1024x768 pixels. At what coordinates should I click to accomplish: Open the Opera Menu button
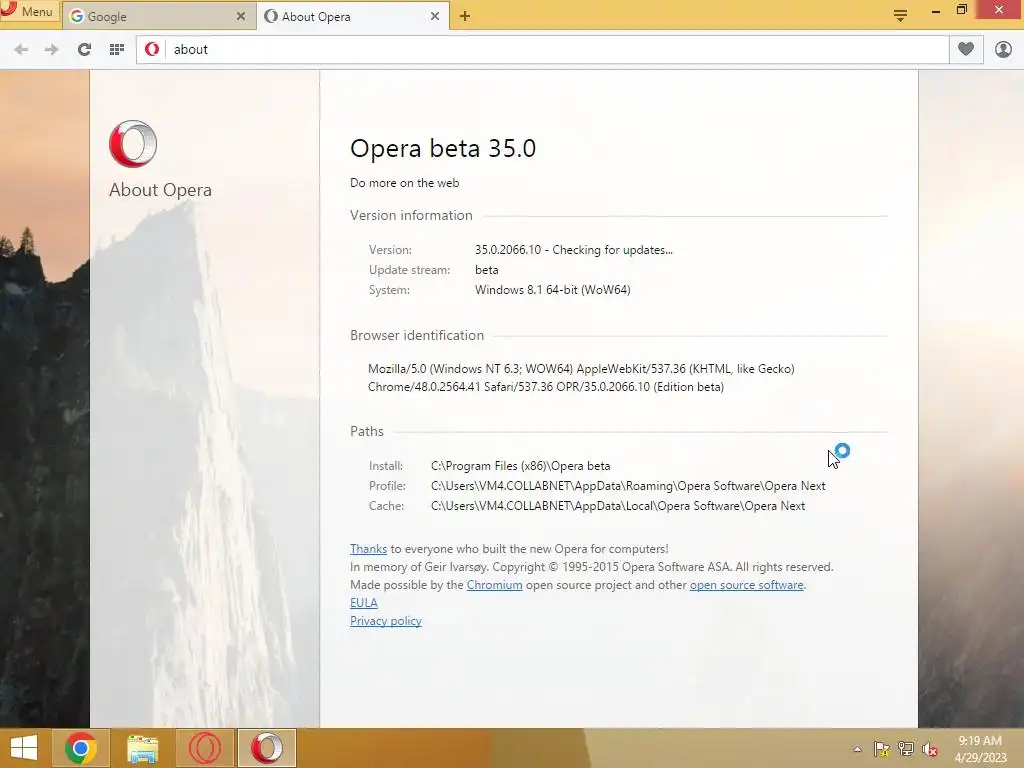(x=29, y=11)
